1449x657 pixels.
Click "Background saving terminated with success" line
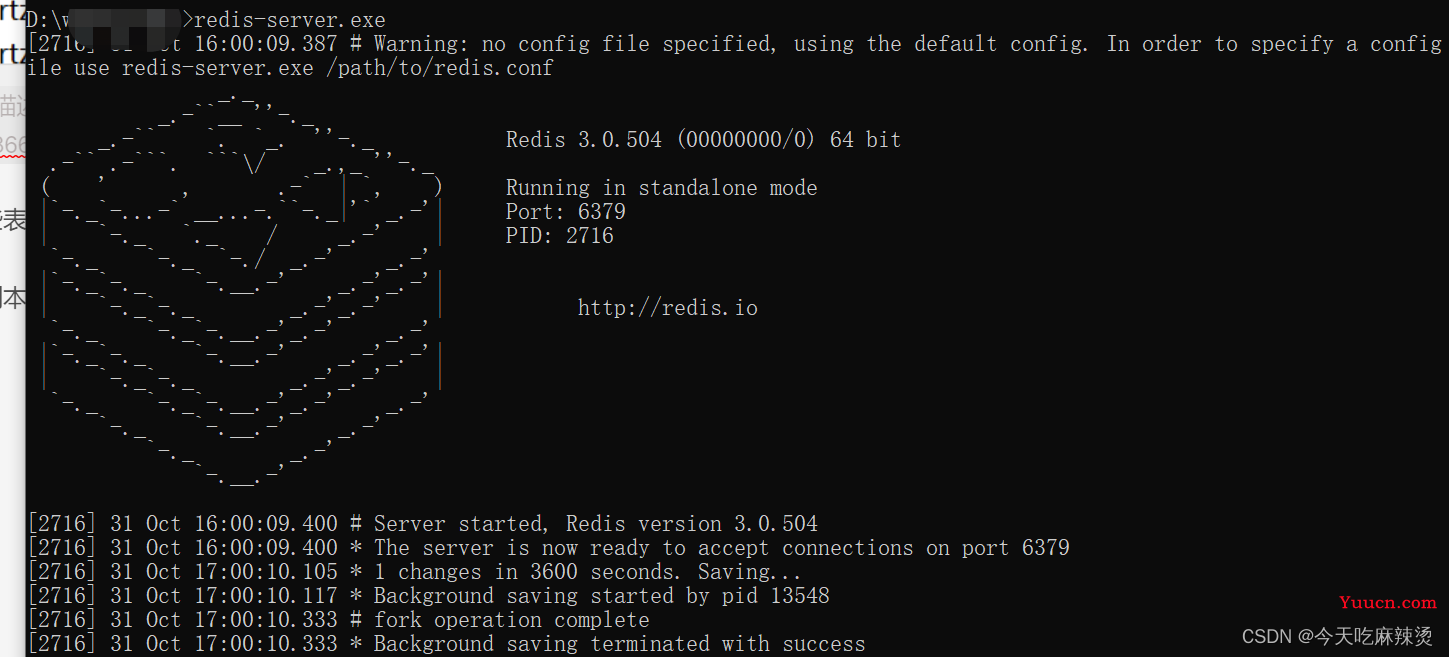[x=447, y=644]
